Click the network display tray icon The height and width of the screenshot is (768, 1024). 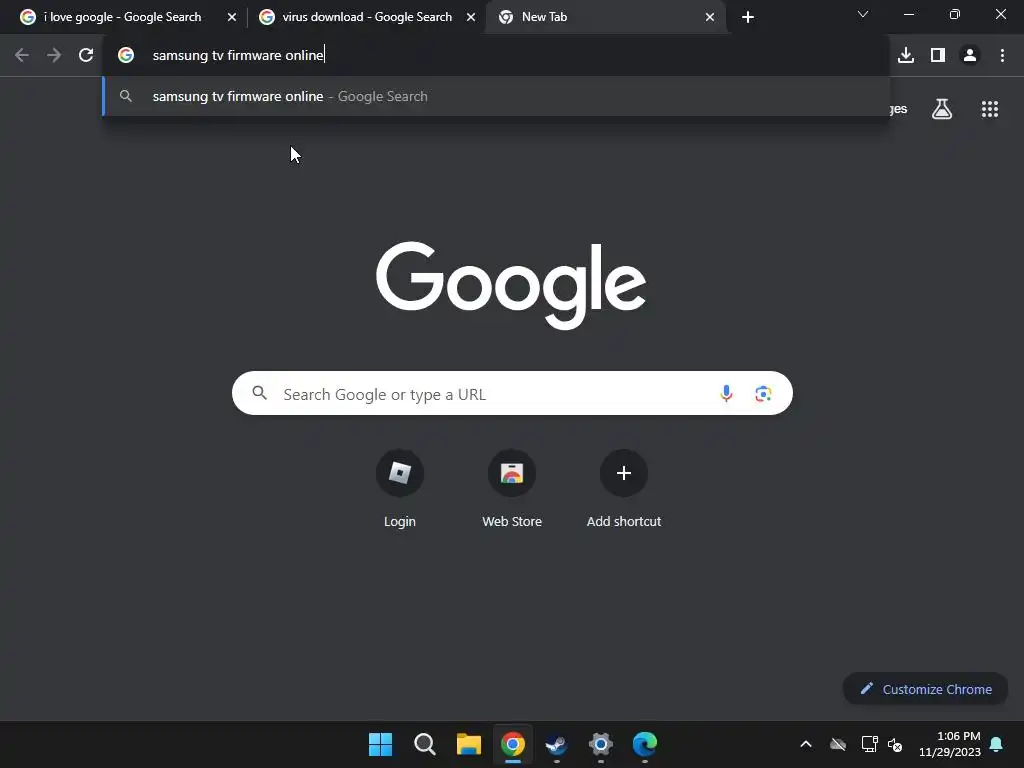coord(869,744)
